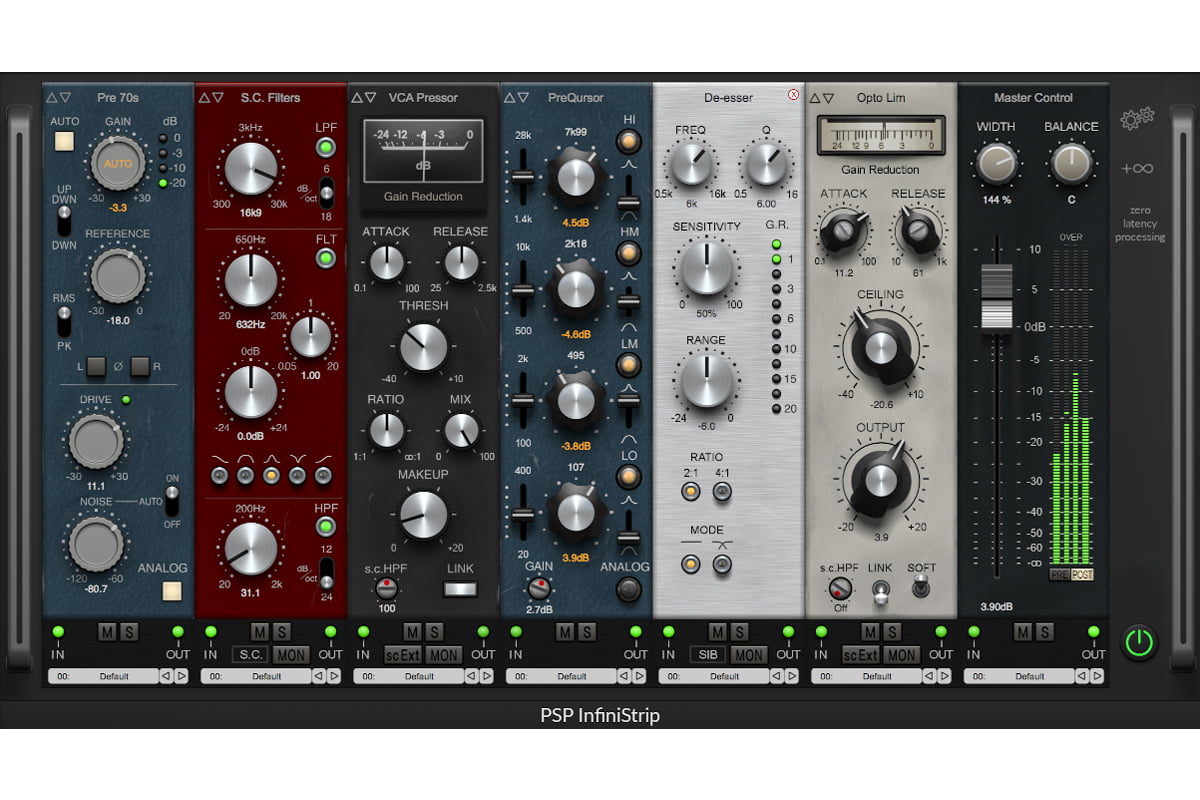Click the PRE meter button
Image resolution: width=1200 pixels, height=800 pixels.
[1059, 575]
